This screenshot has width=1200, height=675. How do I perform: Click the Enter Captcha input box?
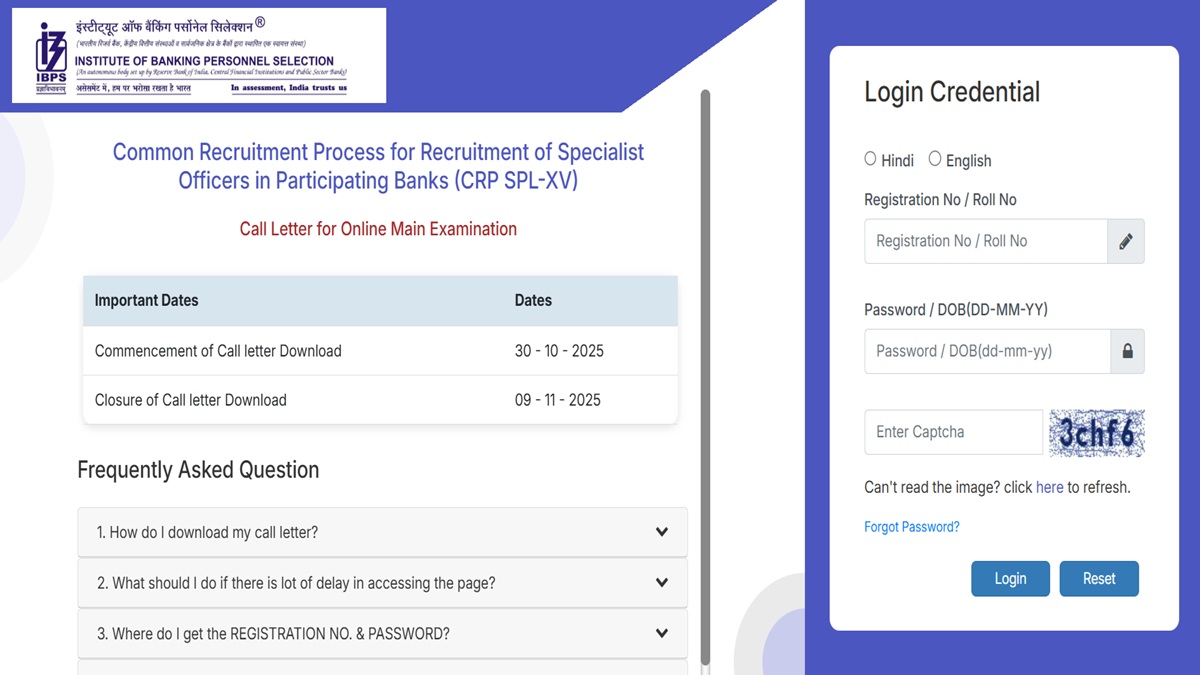pos(950,432)
